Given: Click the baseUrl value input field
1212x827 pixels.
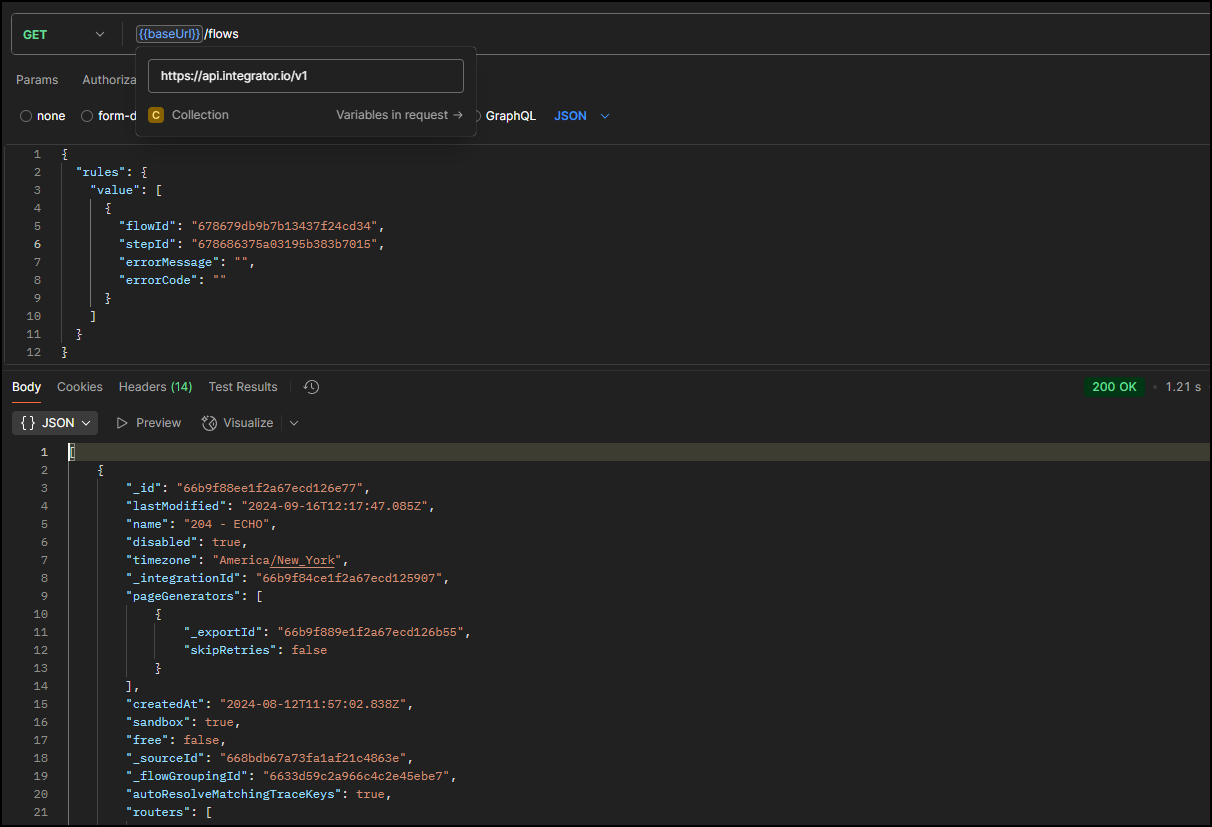Looking at the screenshot, I should pos(305,76).
